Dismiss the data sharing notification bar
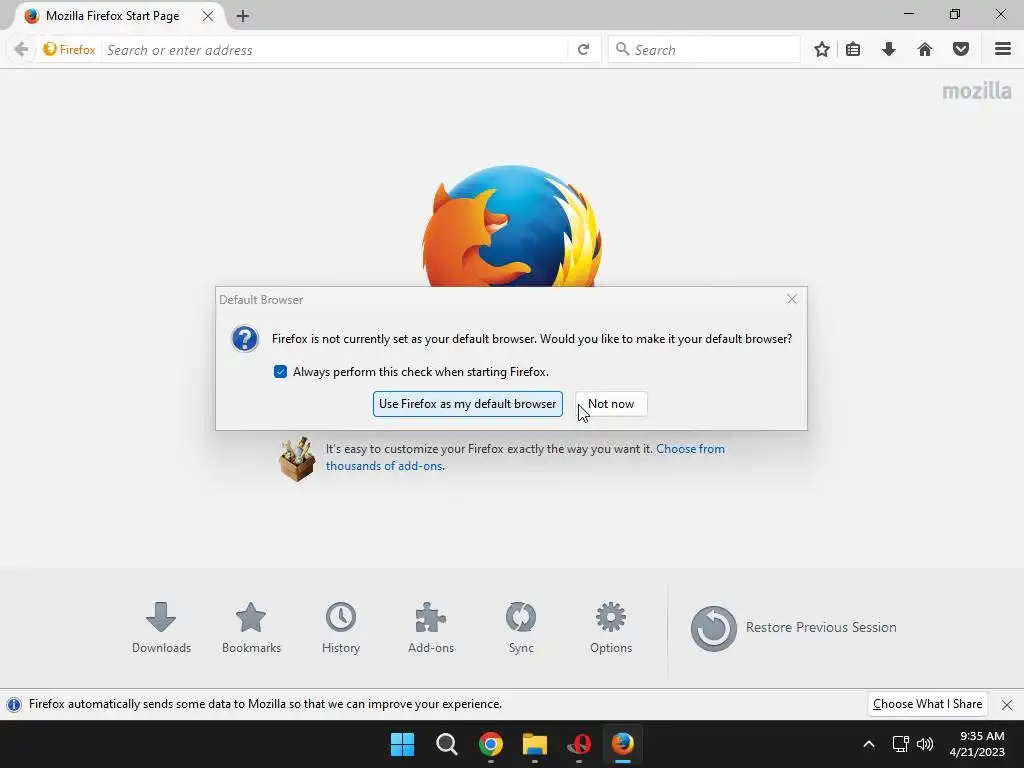The width and height of the screenshot is (1024, 768). (x=1006, y=705)
